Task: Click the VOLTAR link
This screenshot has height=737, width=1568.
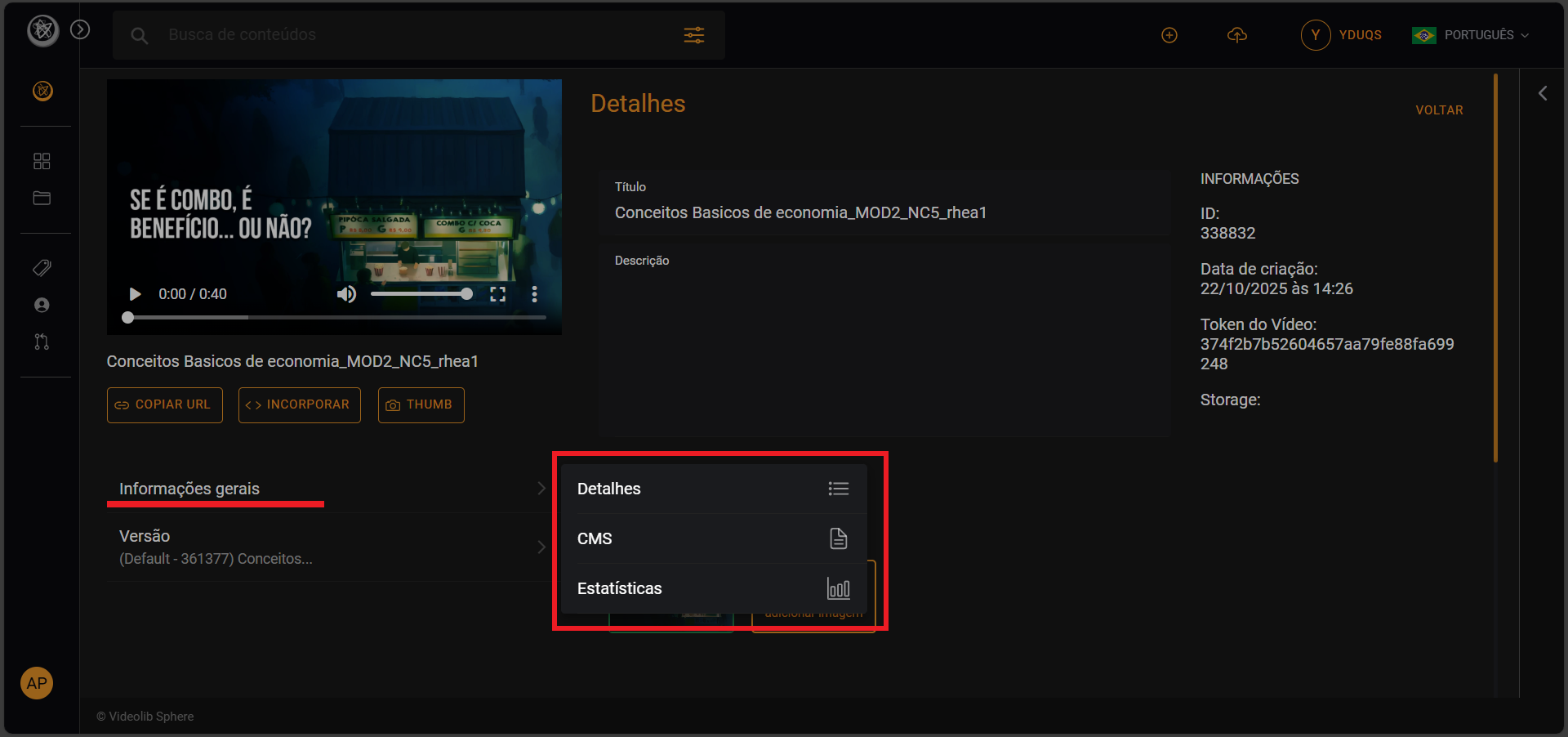Action: (x=1439, y=110)
